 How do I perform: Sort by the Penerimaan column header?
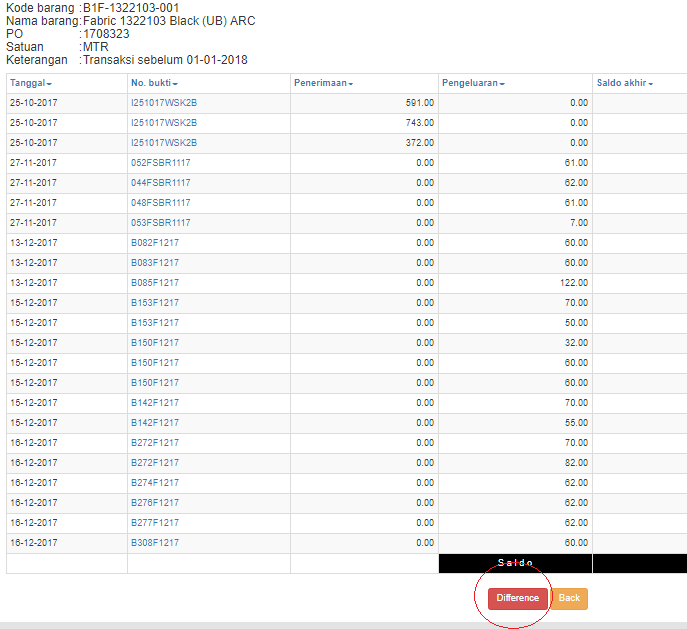323,83
